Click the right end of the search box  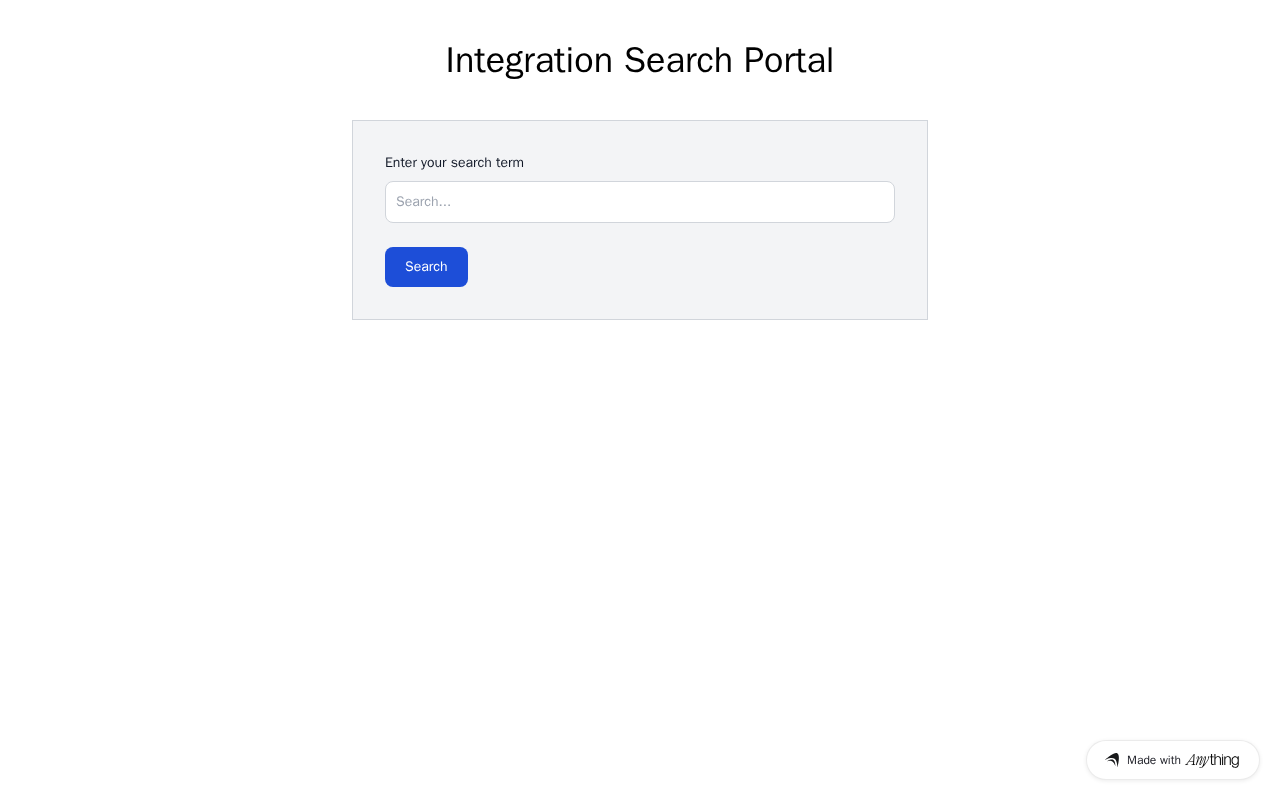(878, 202)
